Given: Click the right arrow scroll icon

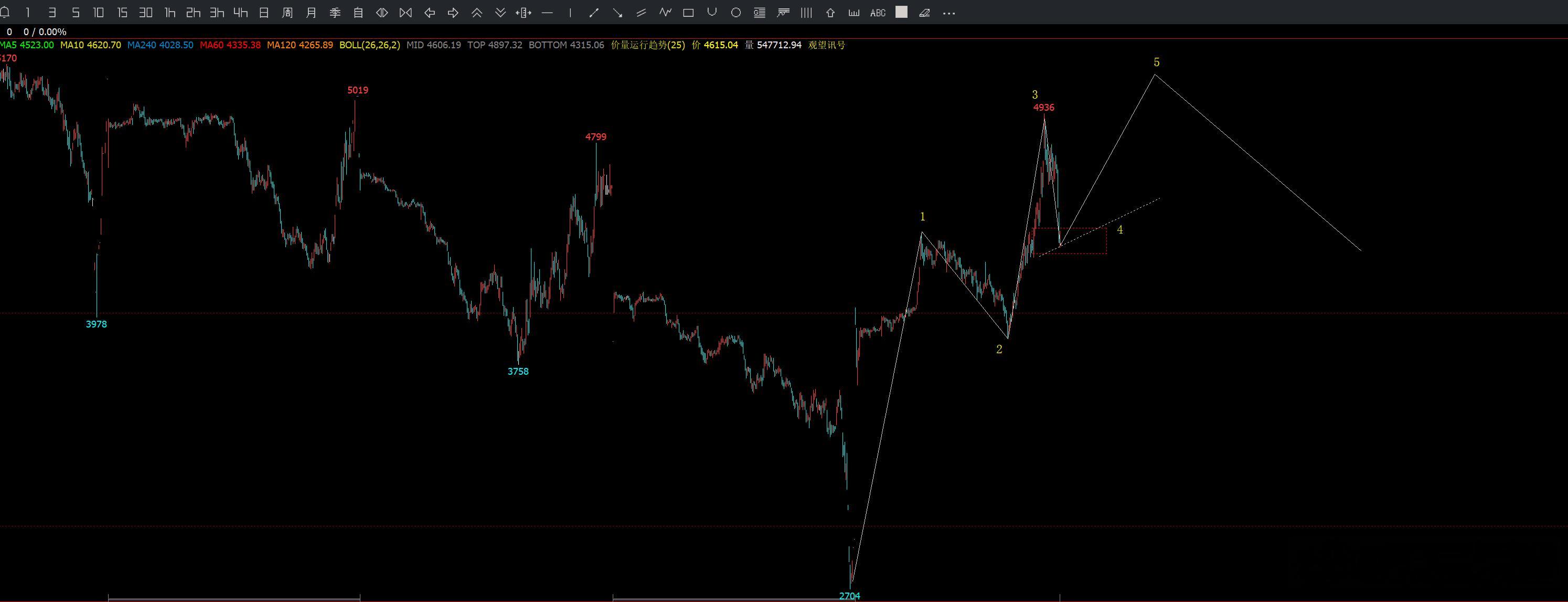Looking at the screenshot, I should [453, 13].
